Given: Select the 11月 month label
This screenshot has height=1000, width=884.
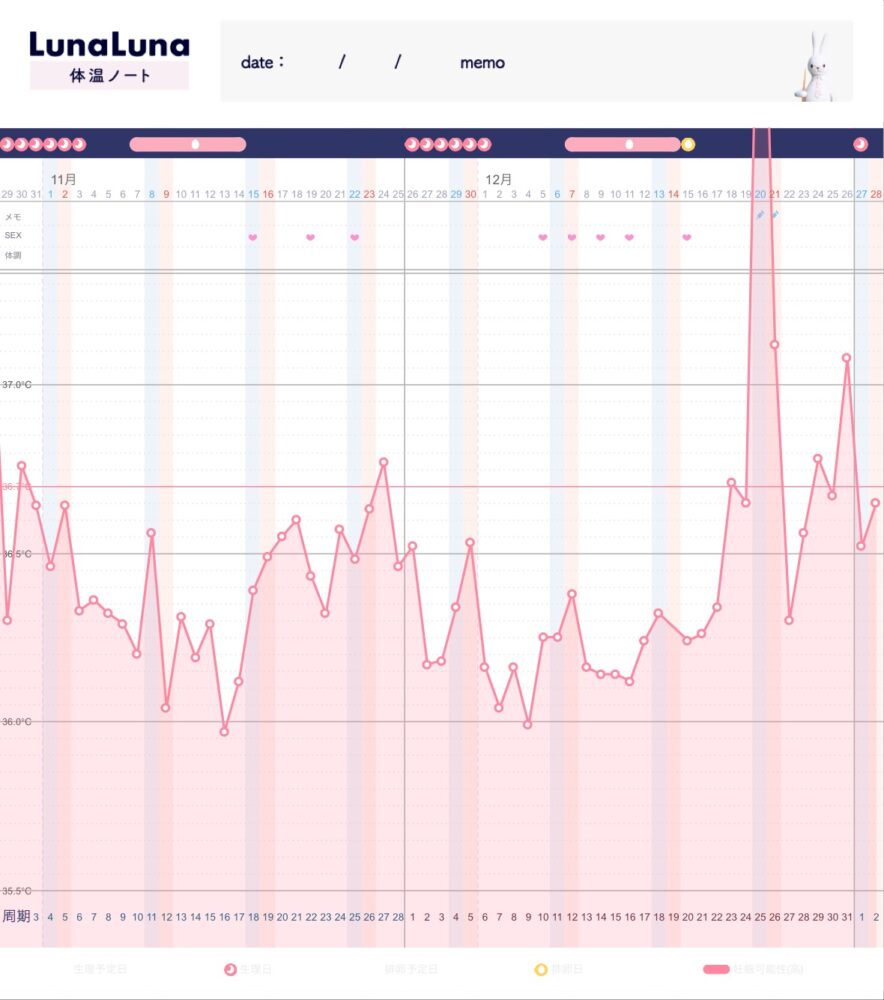Looking at the screenshot, I should (64, 179).
